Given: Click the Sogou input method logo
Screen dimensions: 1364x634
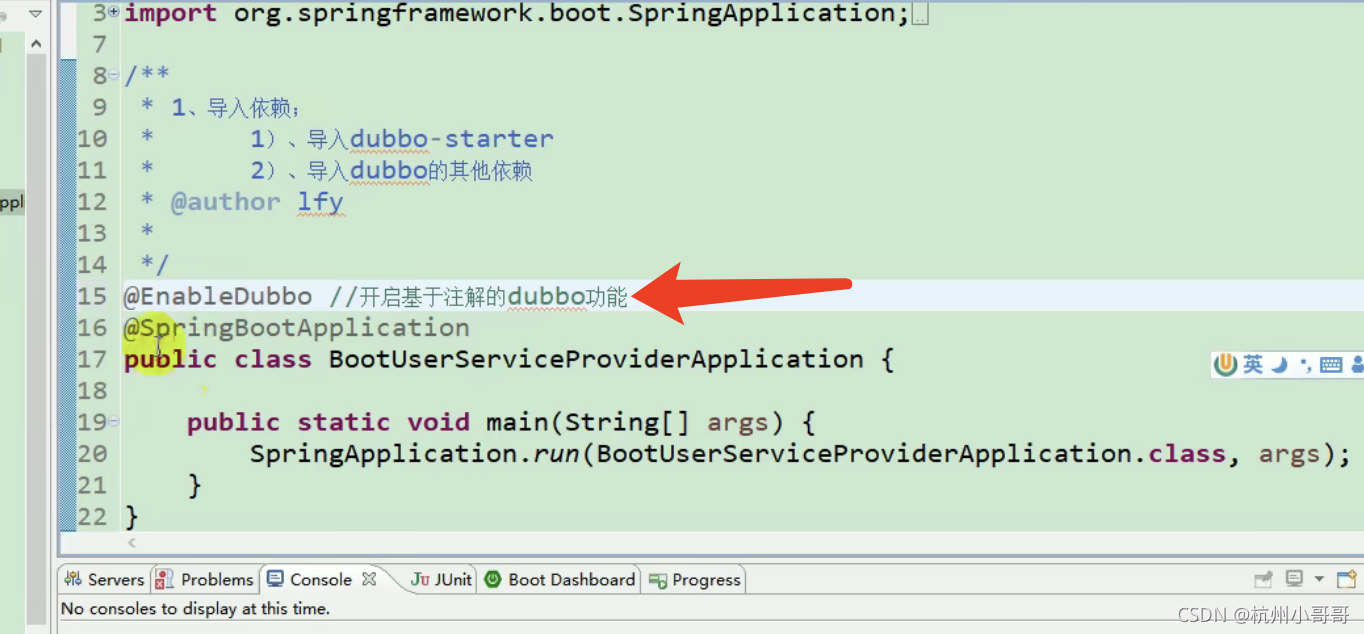Looking at the screenshot, I should (1226, 365).
